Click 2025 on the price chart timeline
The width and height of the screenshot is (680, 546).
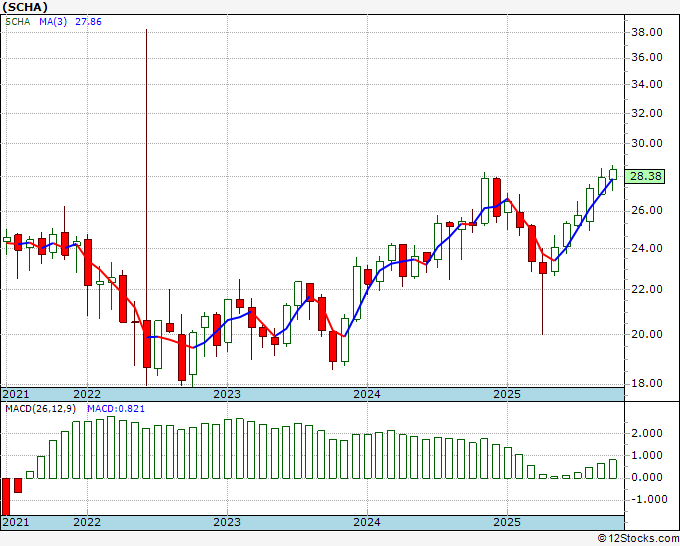click(507, 394)
